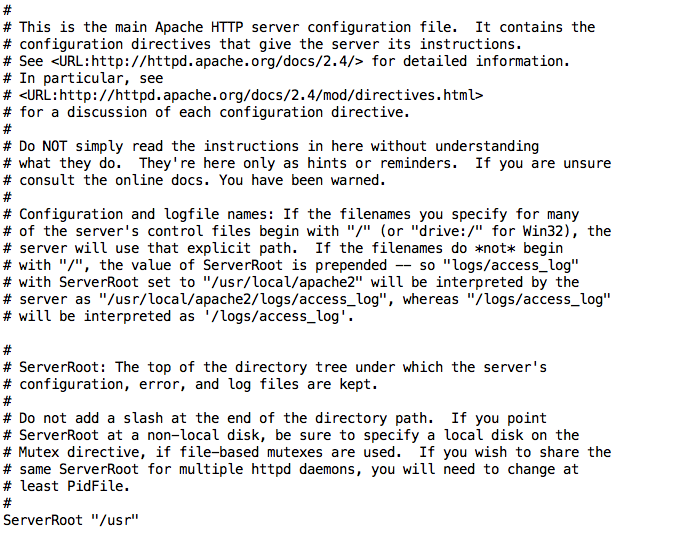Screen dimensions: 673x546
Task: Click the word "Apache" in first comment
Action: coord(179,27)
